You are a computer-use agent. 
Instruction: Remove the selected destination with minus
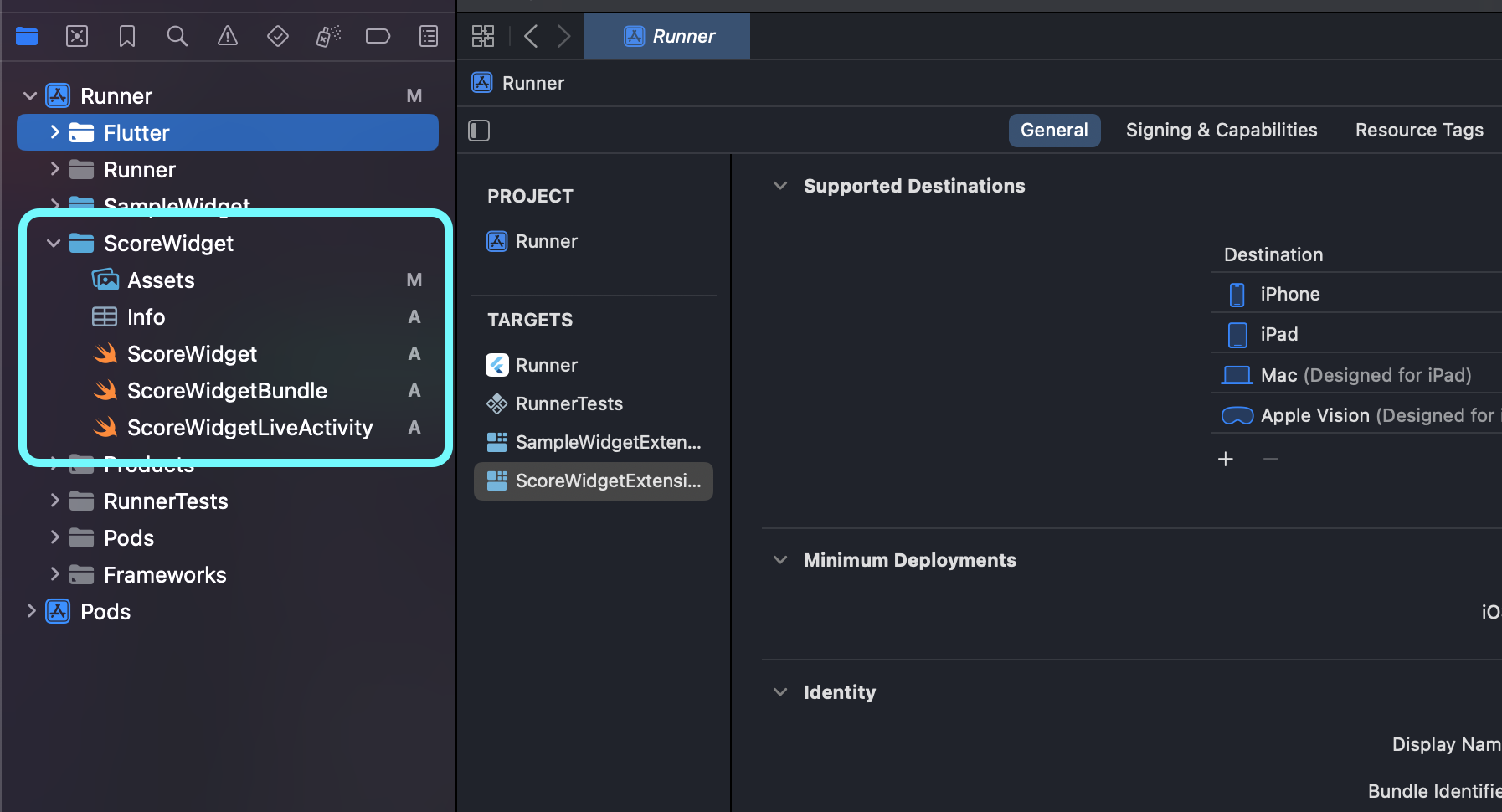coord(1270,459)
